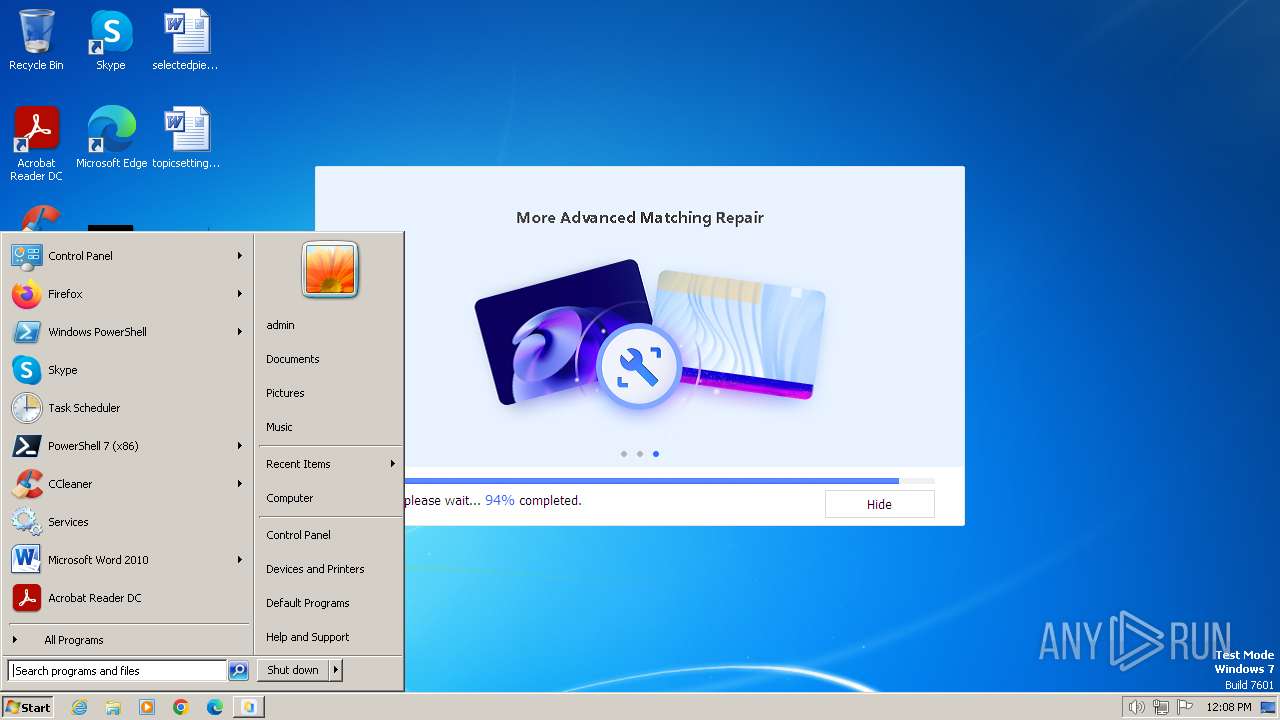
Task: Select the first slide indicator dot
Action: click(x=624, y=454)
